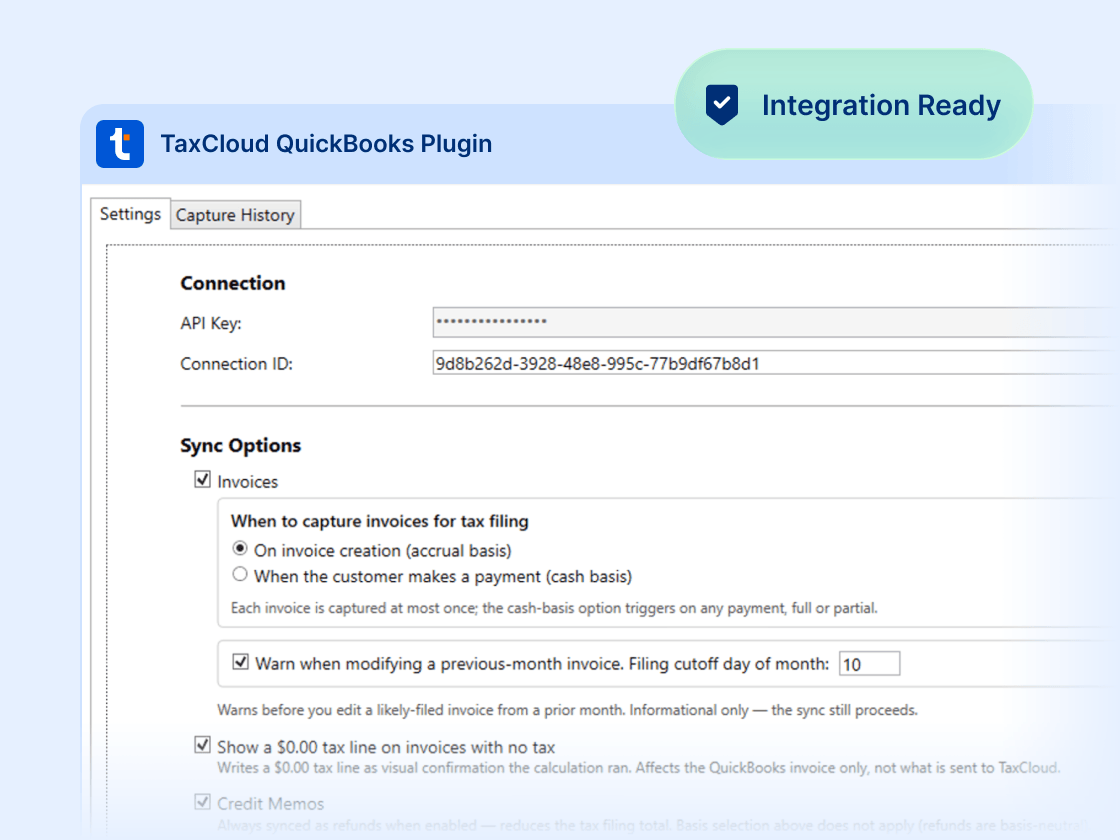The width and height of the screenshot is (1120, 840).
Task: Click the Connection ID input field
Action: (x=776, y=363)
